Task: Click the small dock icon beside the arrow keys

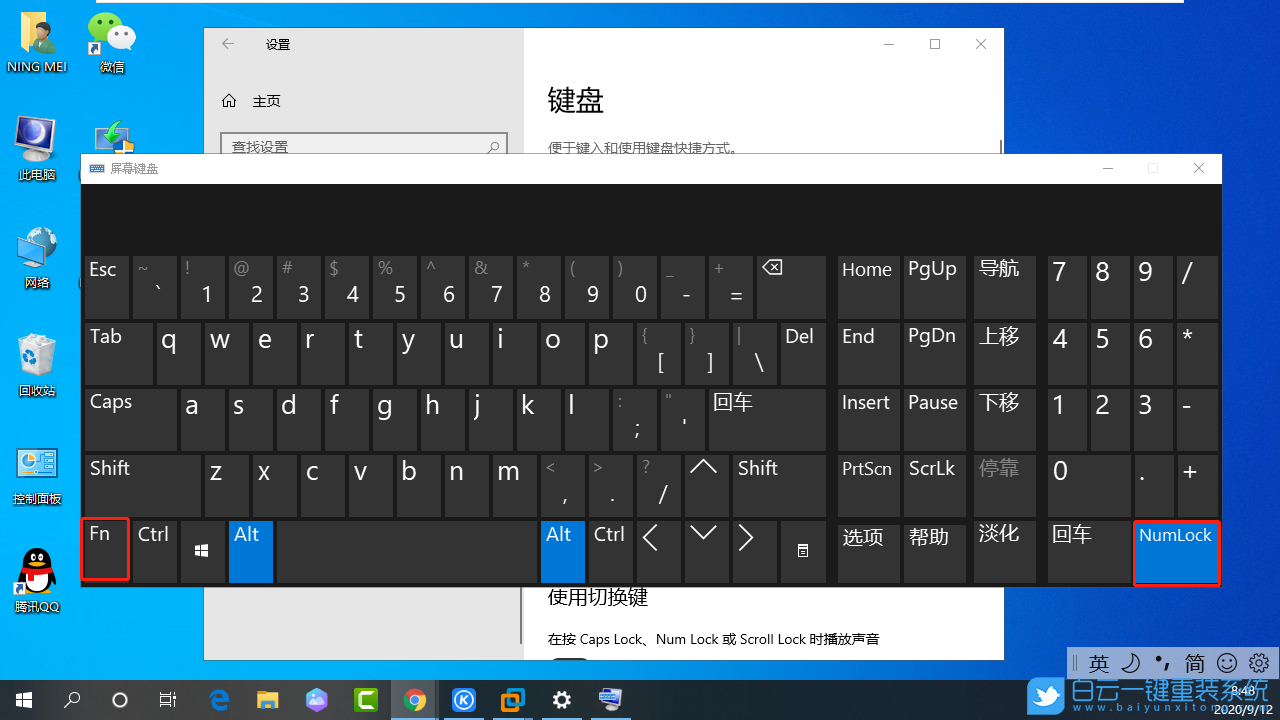Action: click(x=803, y=551)
